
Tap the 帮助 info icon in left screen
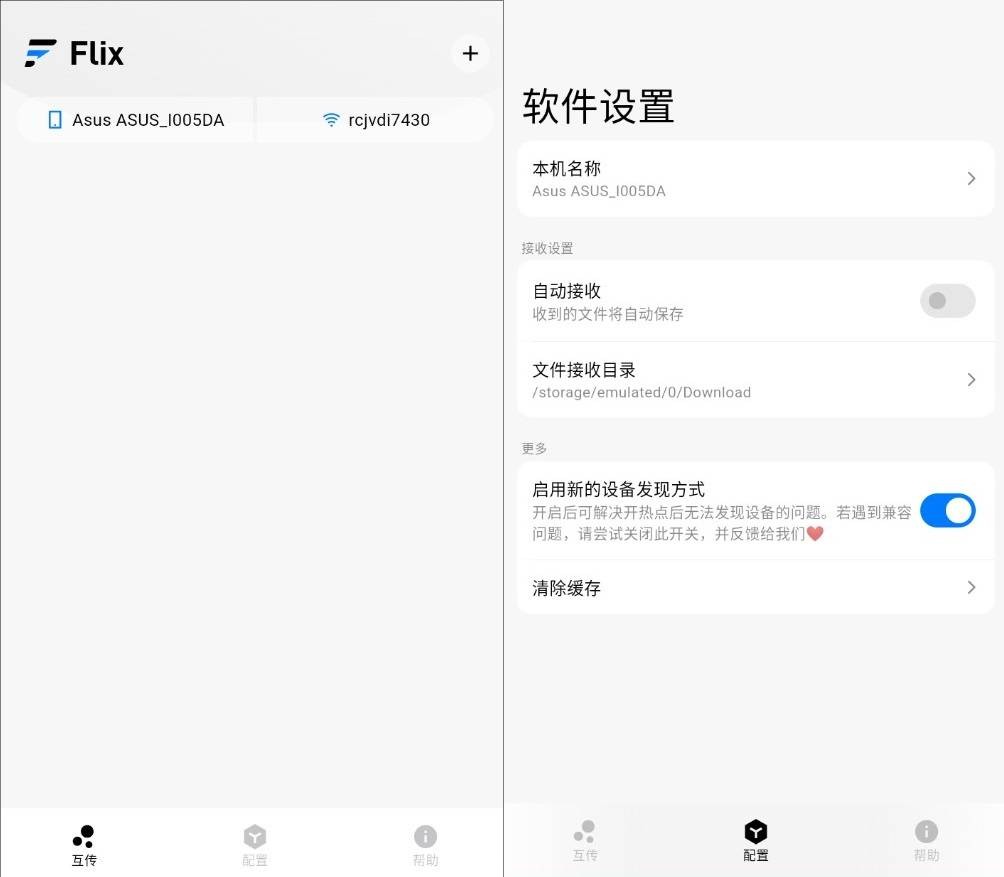[x=425, y=837]
